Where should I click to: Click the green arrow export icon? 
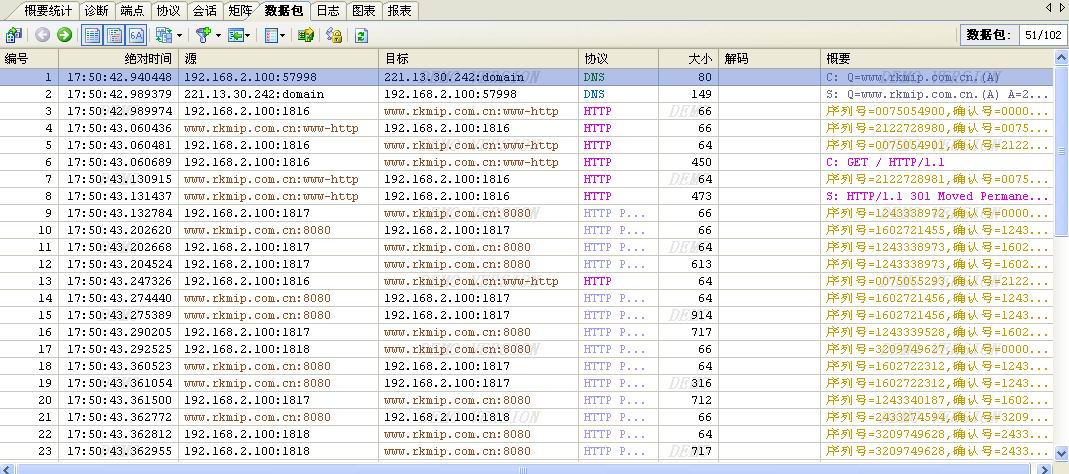click(x=235, y=35)
